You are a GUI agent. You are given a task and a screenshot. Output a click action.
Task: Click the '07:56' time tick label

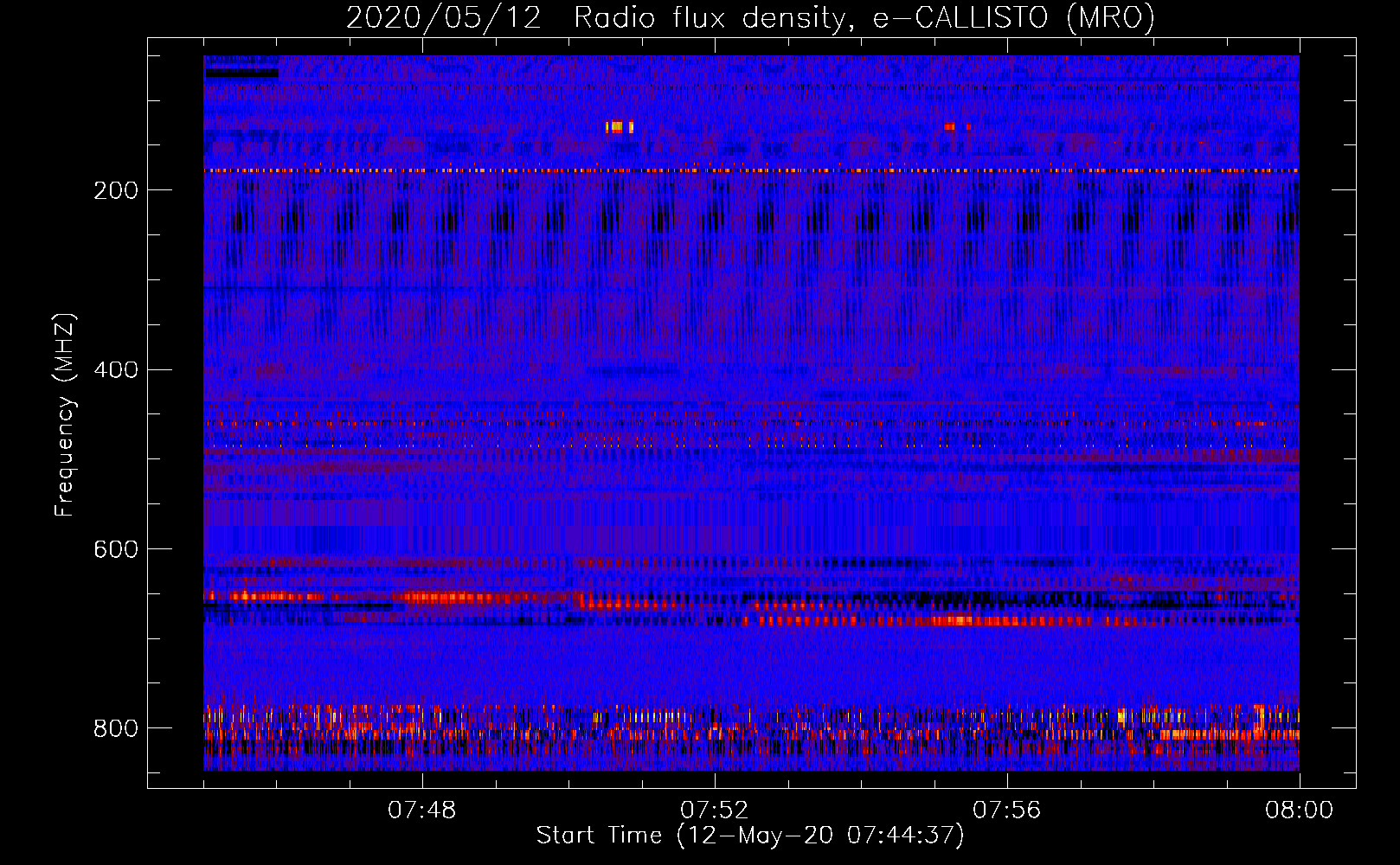(1007, 811)
